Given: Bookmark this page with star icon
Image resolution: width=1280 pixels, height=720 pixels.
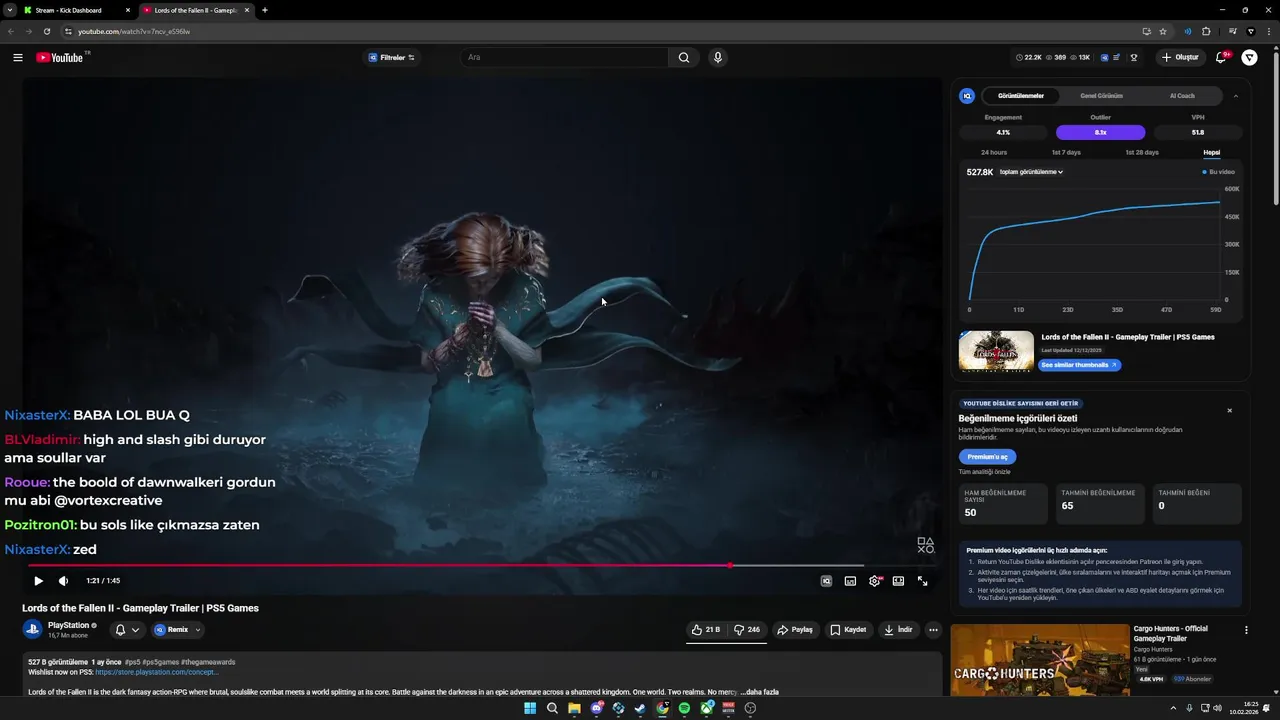Looking at the screenshot, I should tap(1163, 31).
